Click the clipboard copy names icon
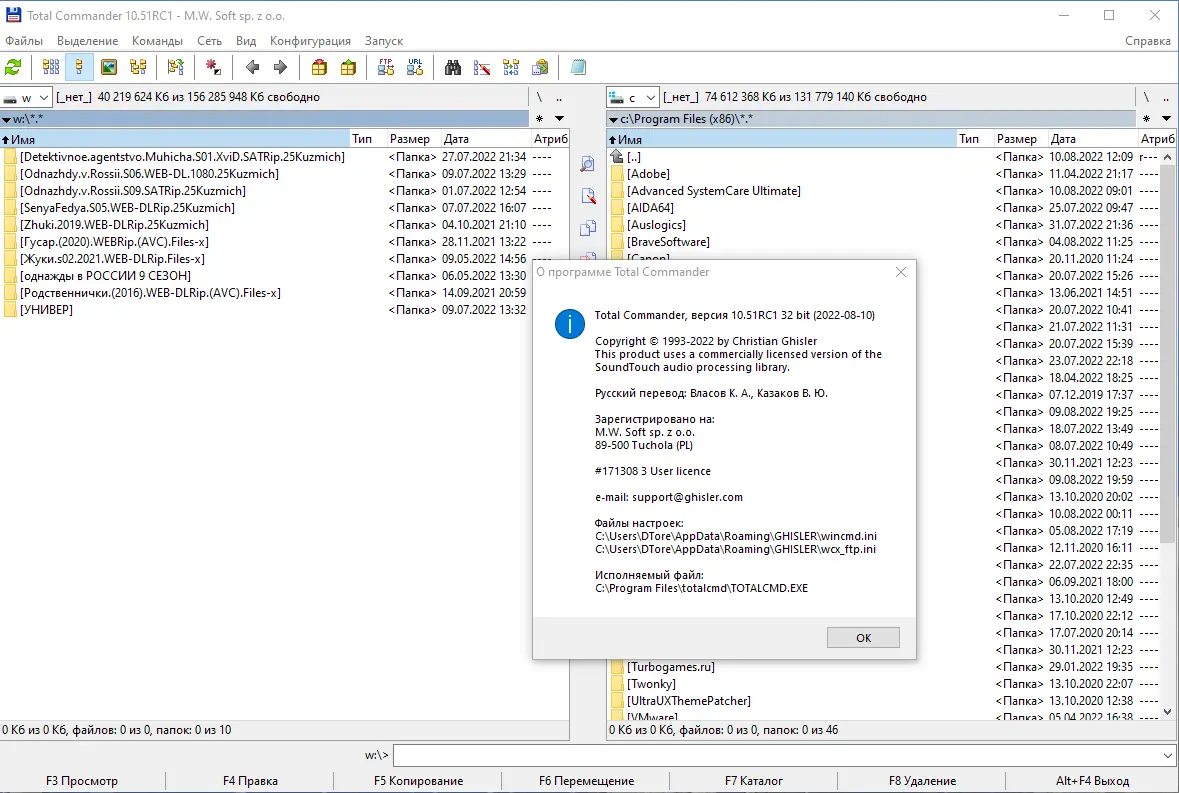Image resolution: width=1179 pixels, height=793 pixels. pos(540,68)
